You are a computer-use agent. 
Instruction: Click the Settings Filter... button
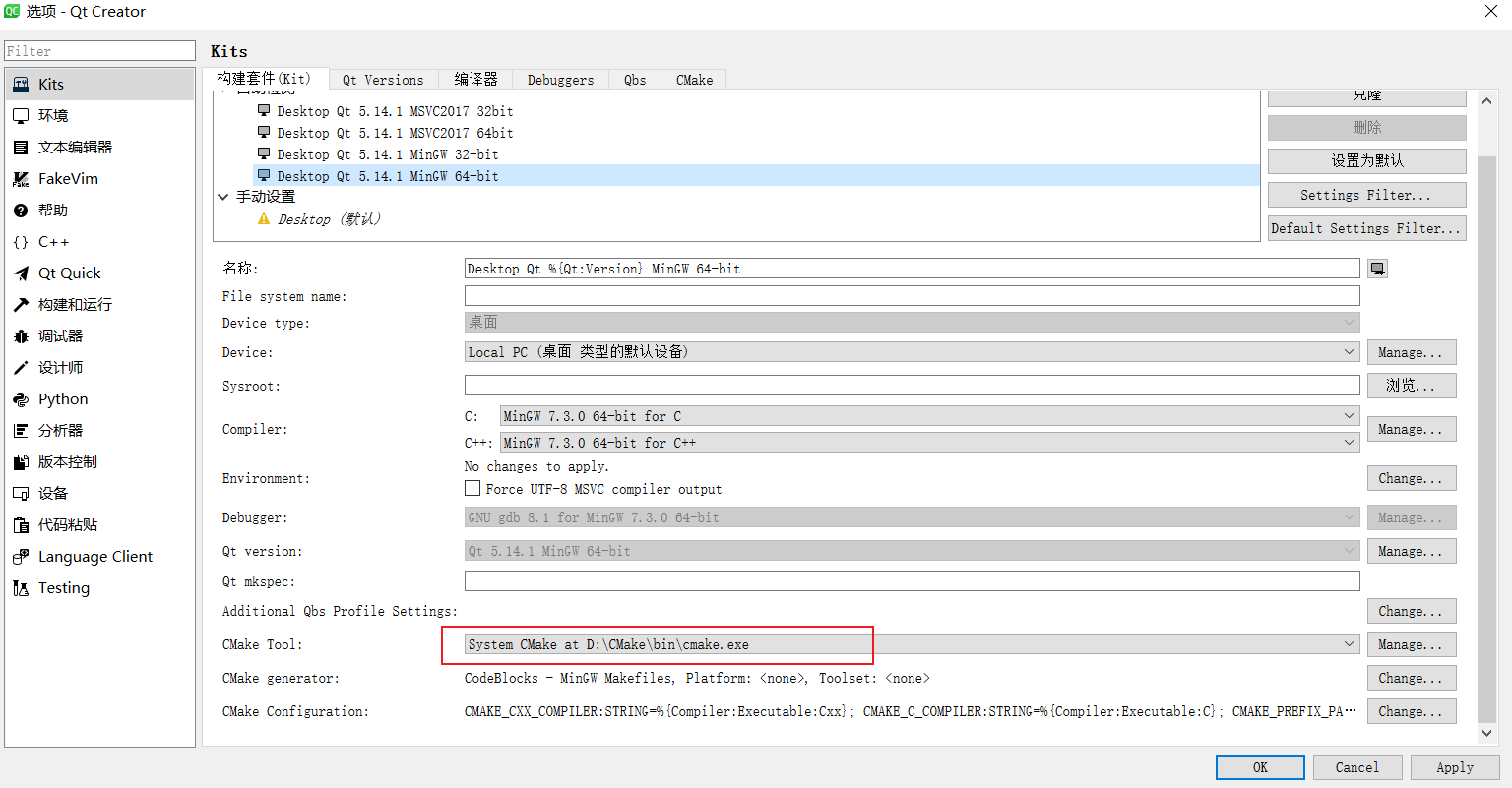(1367, 195)
